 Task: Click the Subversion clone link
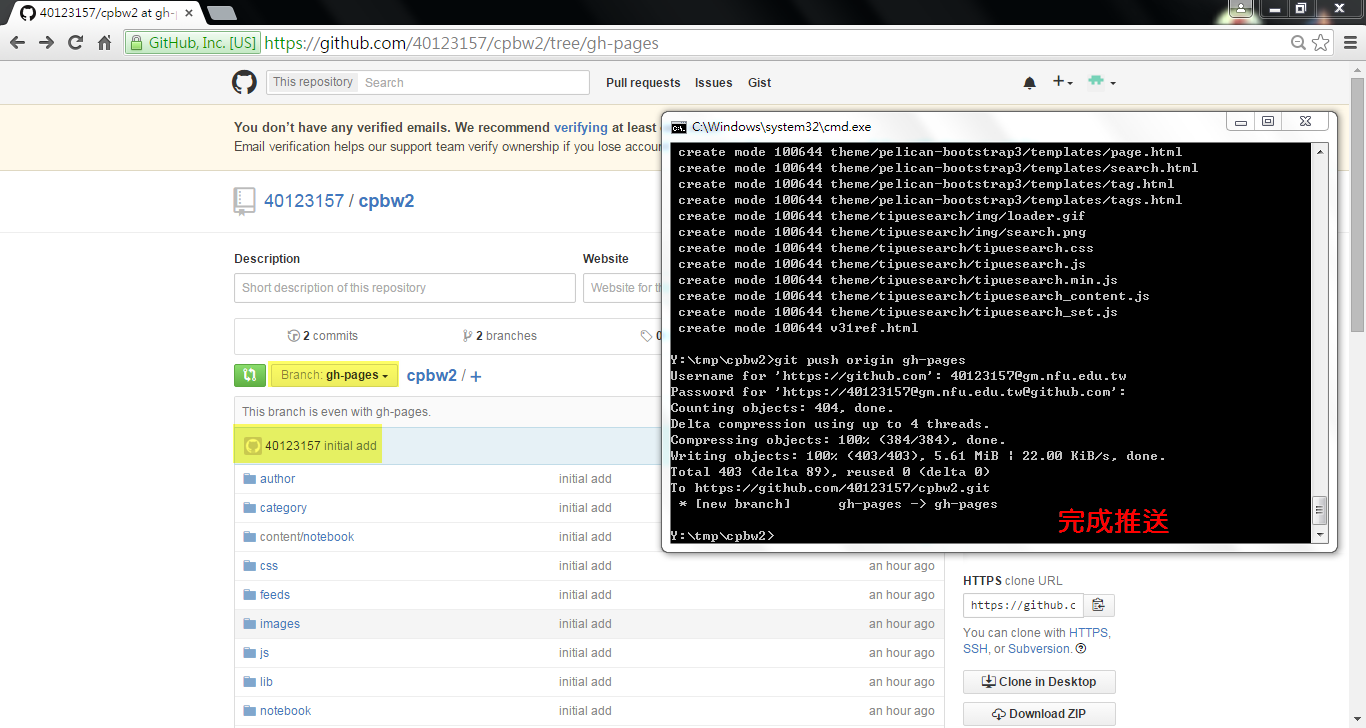coord(1039,649)
